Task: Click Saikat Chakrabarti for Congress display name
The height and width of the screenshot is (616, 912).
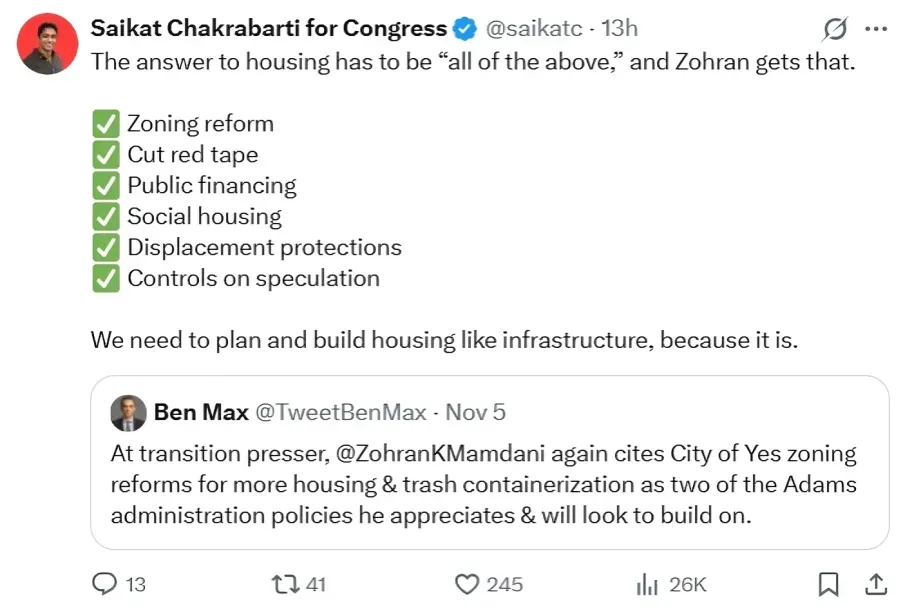Action: 267,29
